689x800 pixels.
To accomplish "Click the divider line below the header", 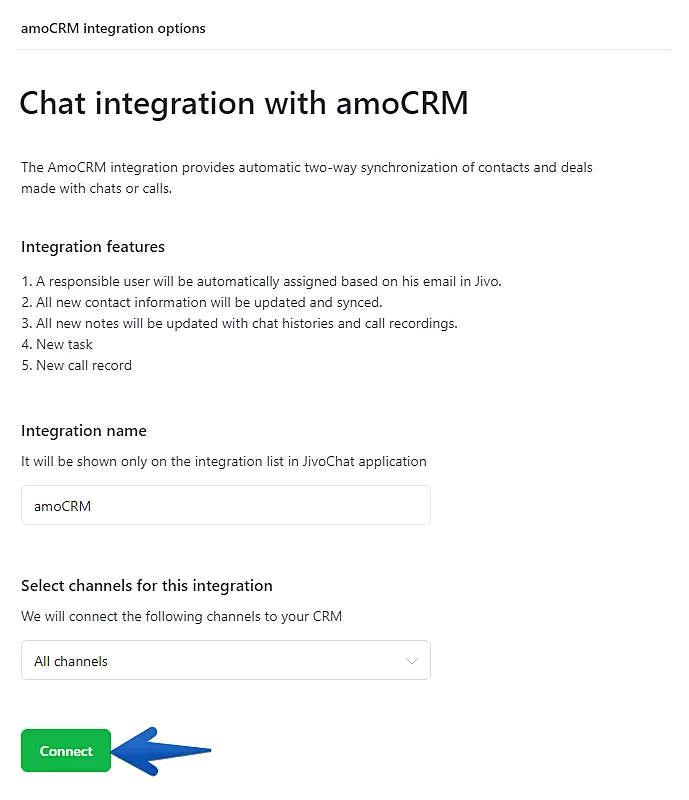I will [344, 49].
